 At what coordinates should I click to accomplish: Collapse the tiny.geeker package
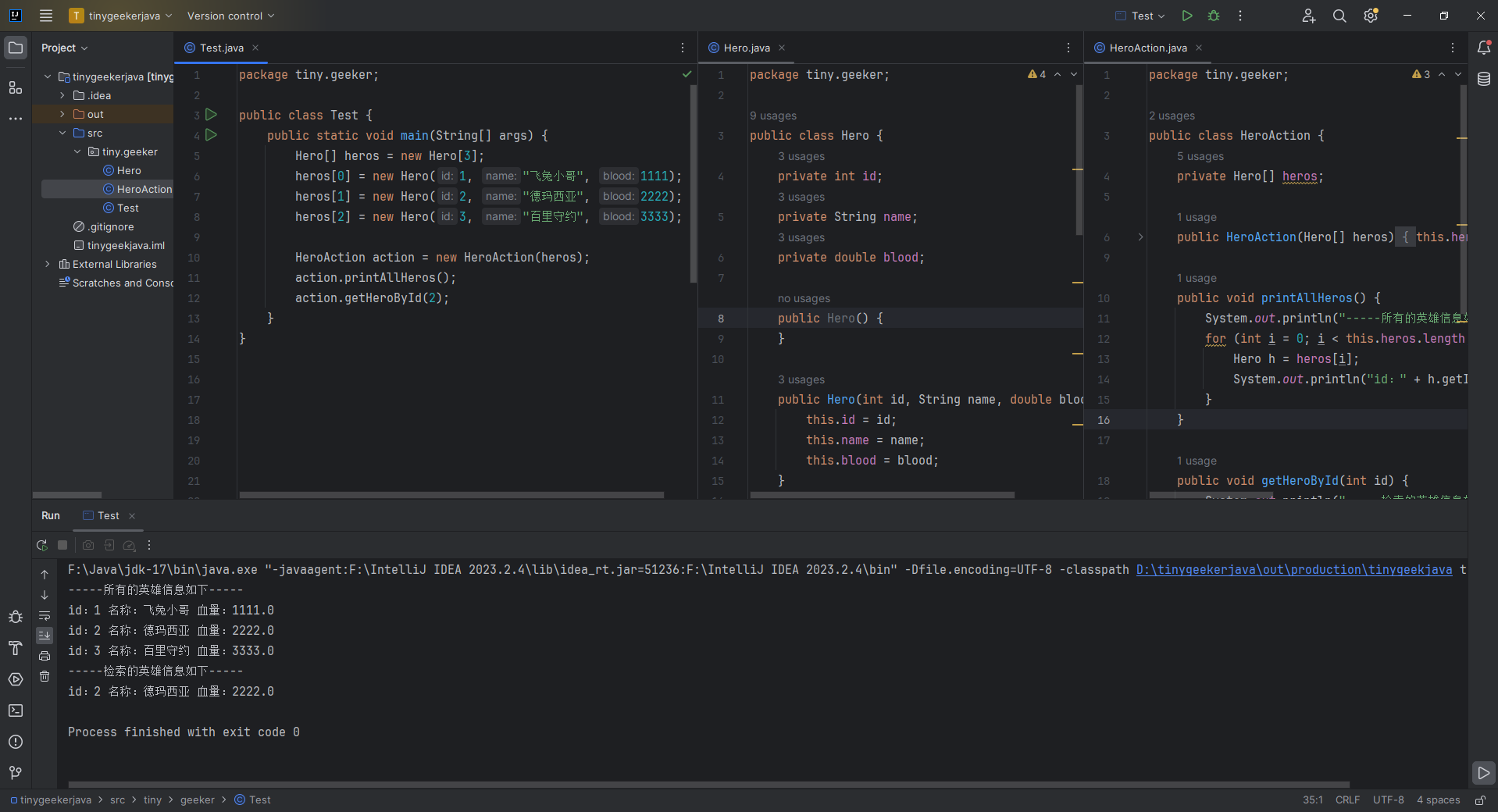tap(77, 151)
